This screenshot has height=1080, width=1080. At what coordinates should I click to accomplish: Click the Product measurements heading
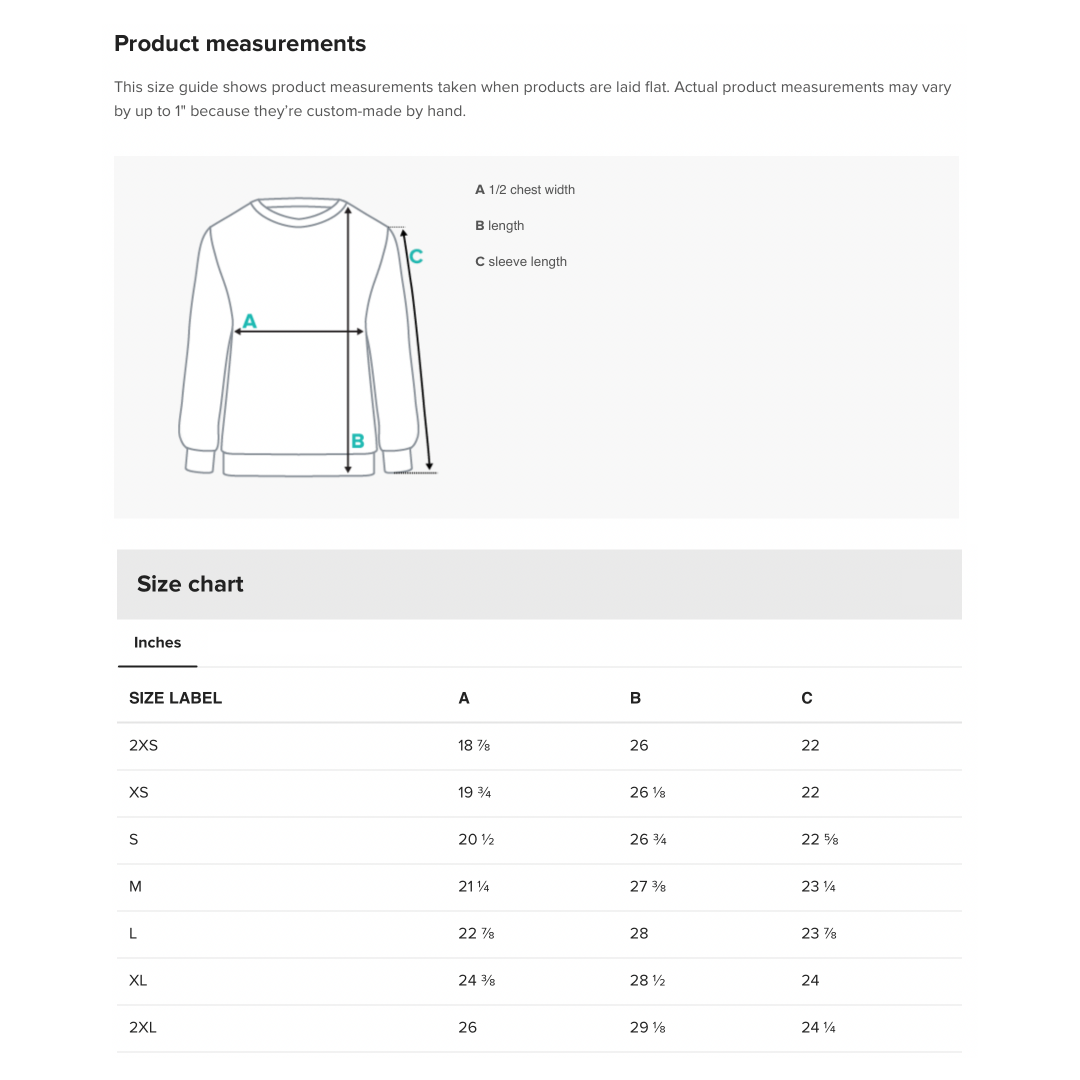240,44
